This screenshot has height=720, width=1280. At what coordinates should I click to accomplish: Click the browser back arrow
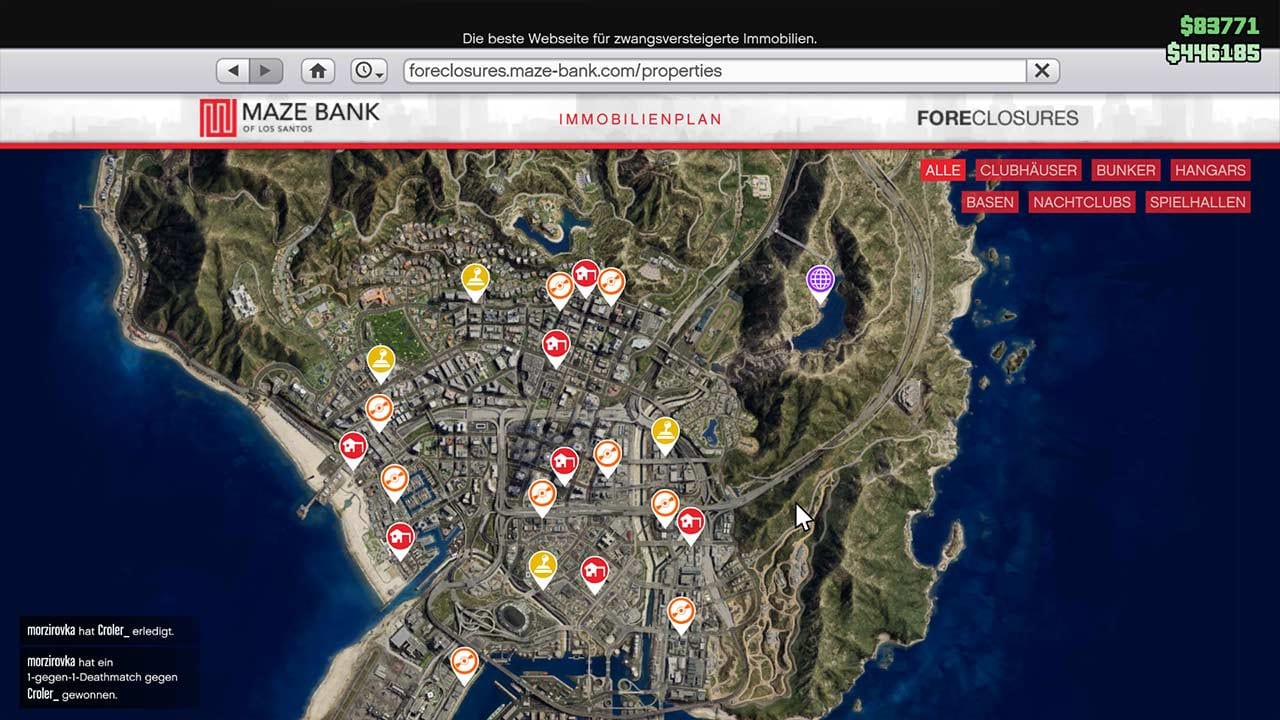(234, 71)
